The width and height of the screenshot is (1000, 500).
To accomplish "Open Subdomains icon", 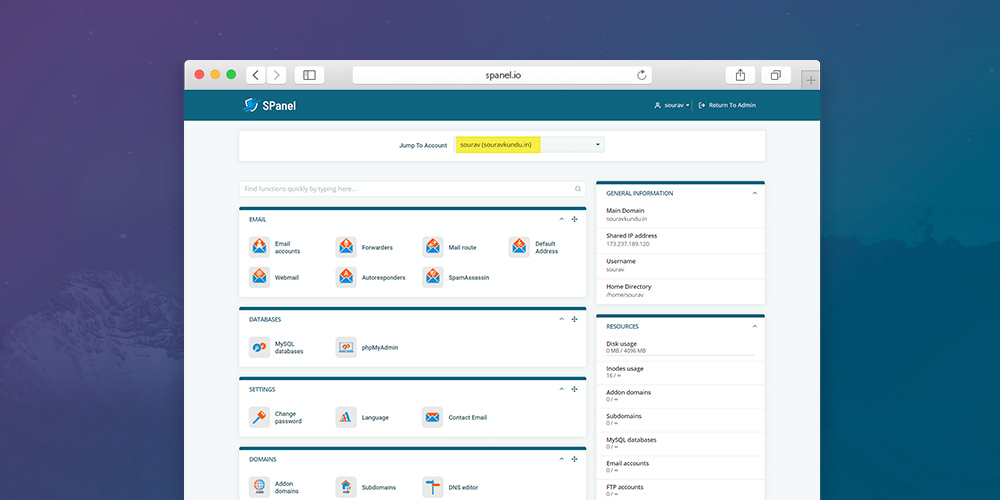I will [346, 487].
